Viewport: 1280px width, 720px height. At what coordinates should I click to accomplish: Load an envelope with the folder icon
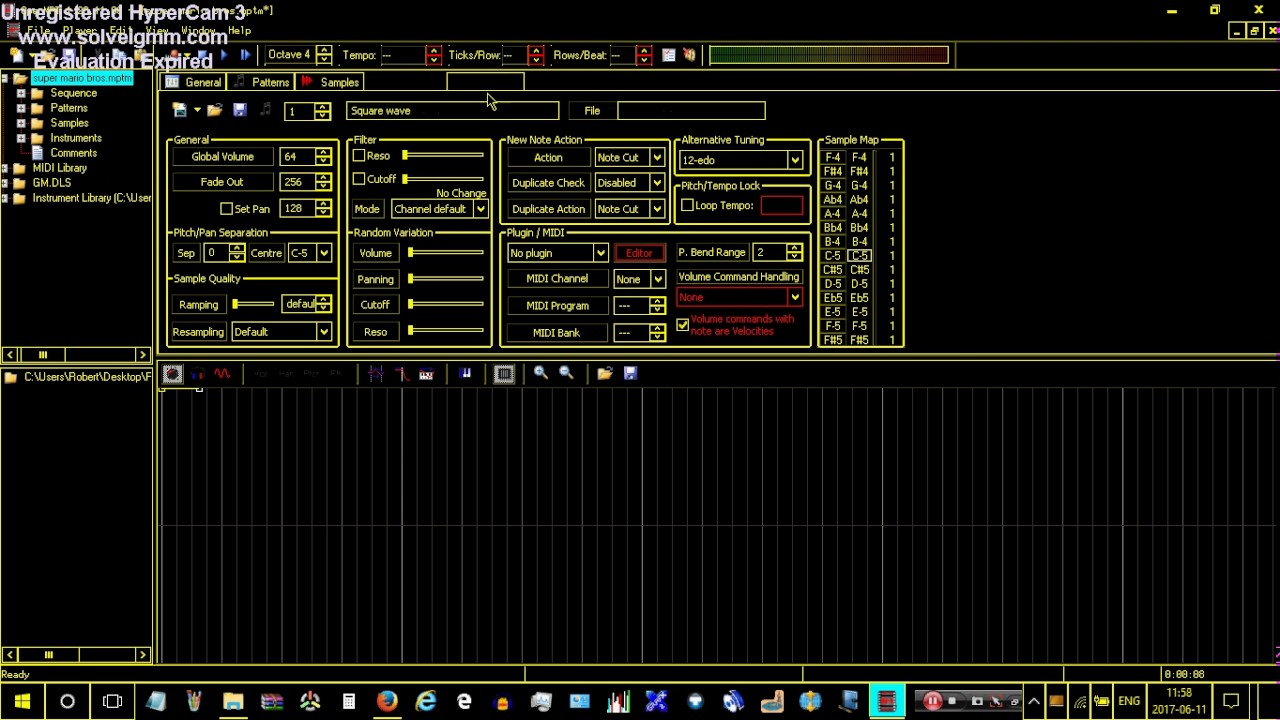(x=605, y=374)
